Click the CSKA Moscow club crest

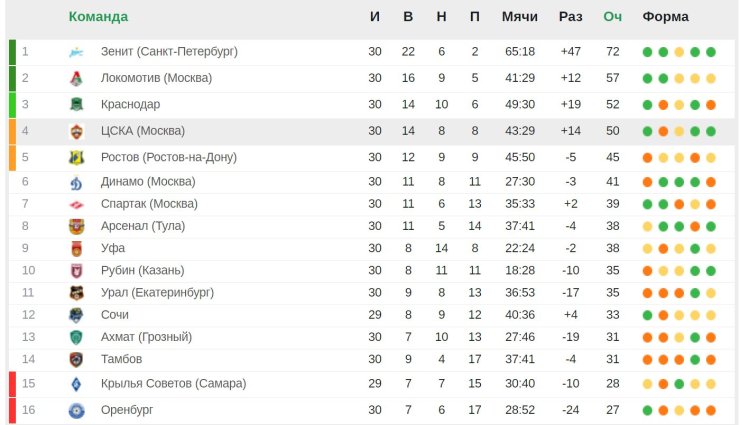point(76,131)
